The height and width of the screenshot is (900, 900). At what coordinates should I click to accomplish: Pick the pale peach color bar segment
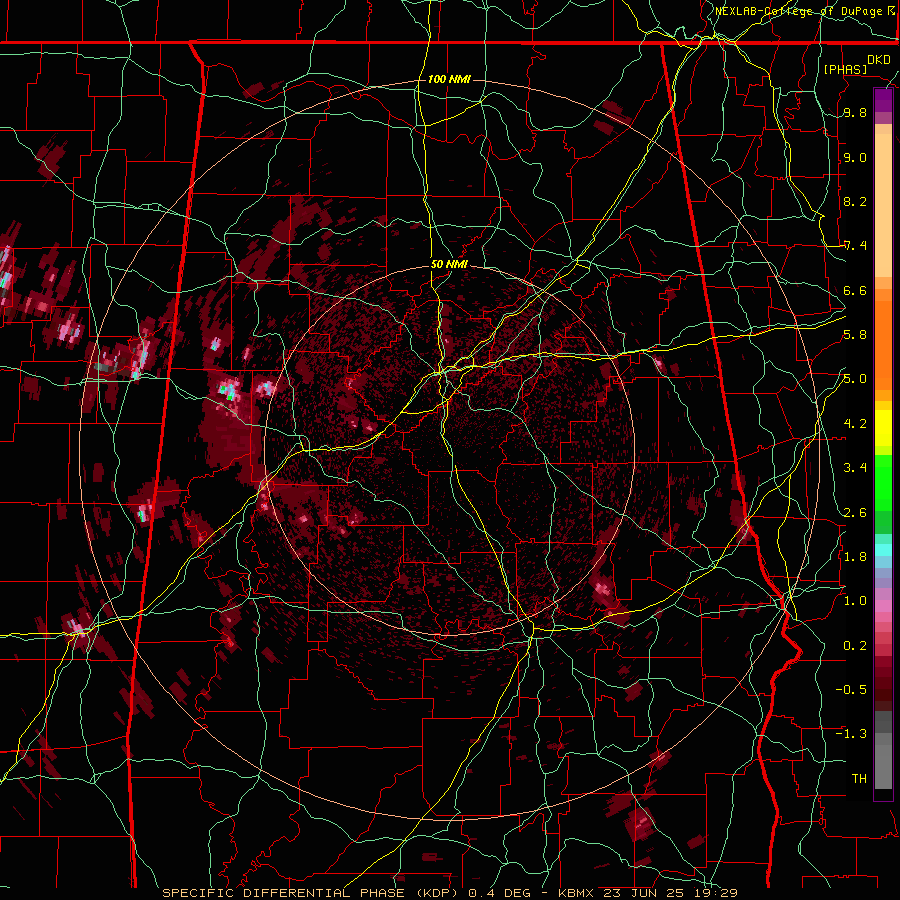(883, 205)
